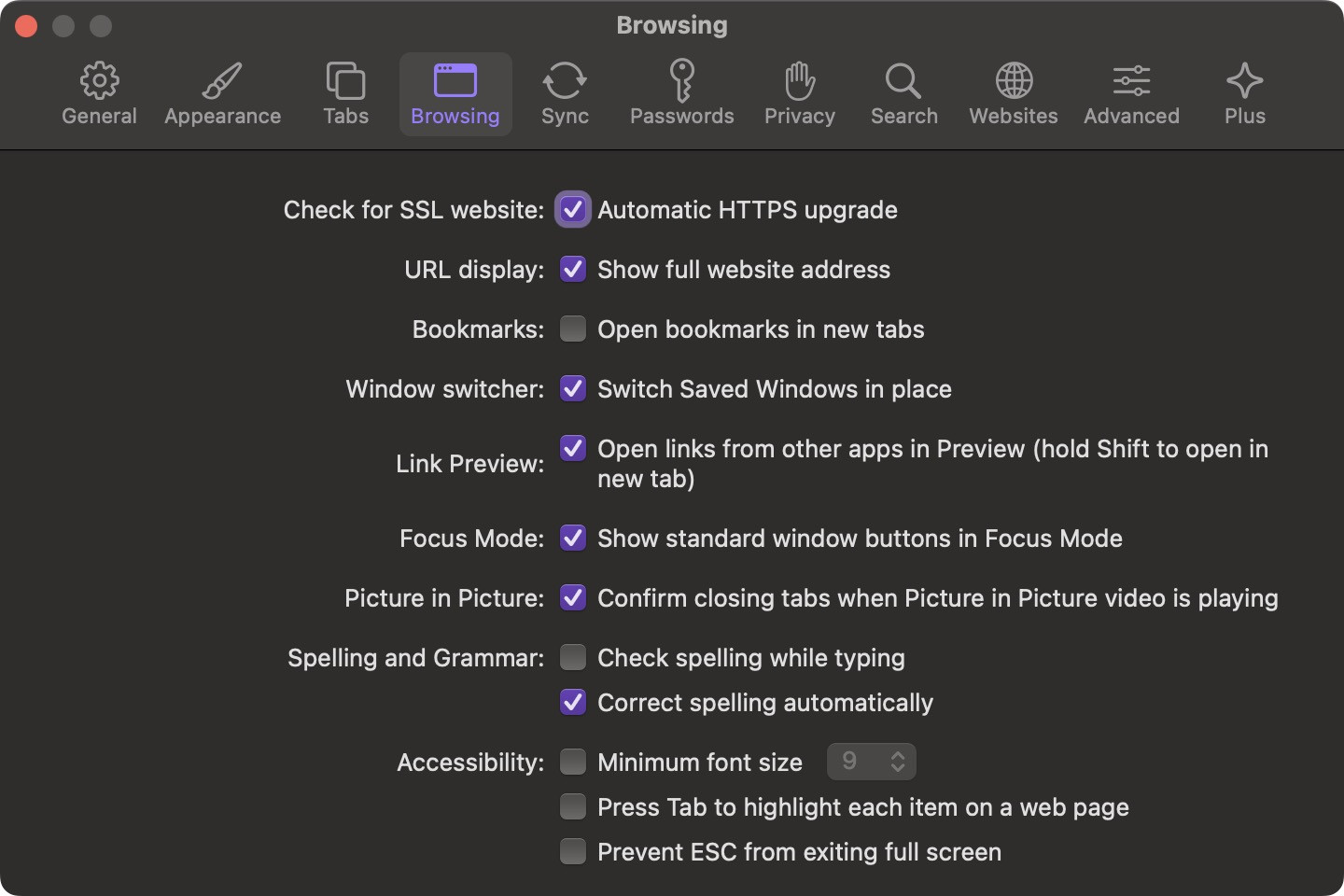Toggle Correct spelling automatically off

click(573, 703)
